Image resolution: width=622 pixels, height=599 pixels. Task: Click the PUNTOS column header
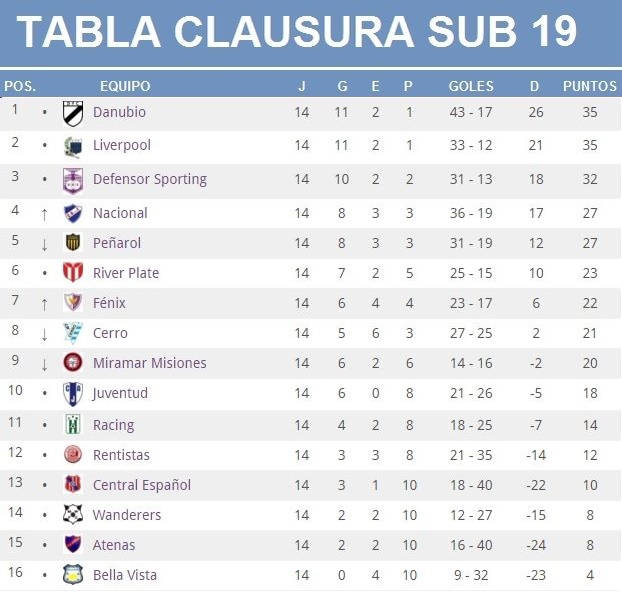tap(590, 86)
